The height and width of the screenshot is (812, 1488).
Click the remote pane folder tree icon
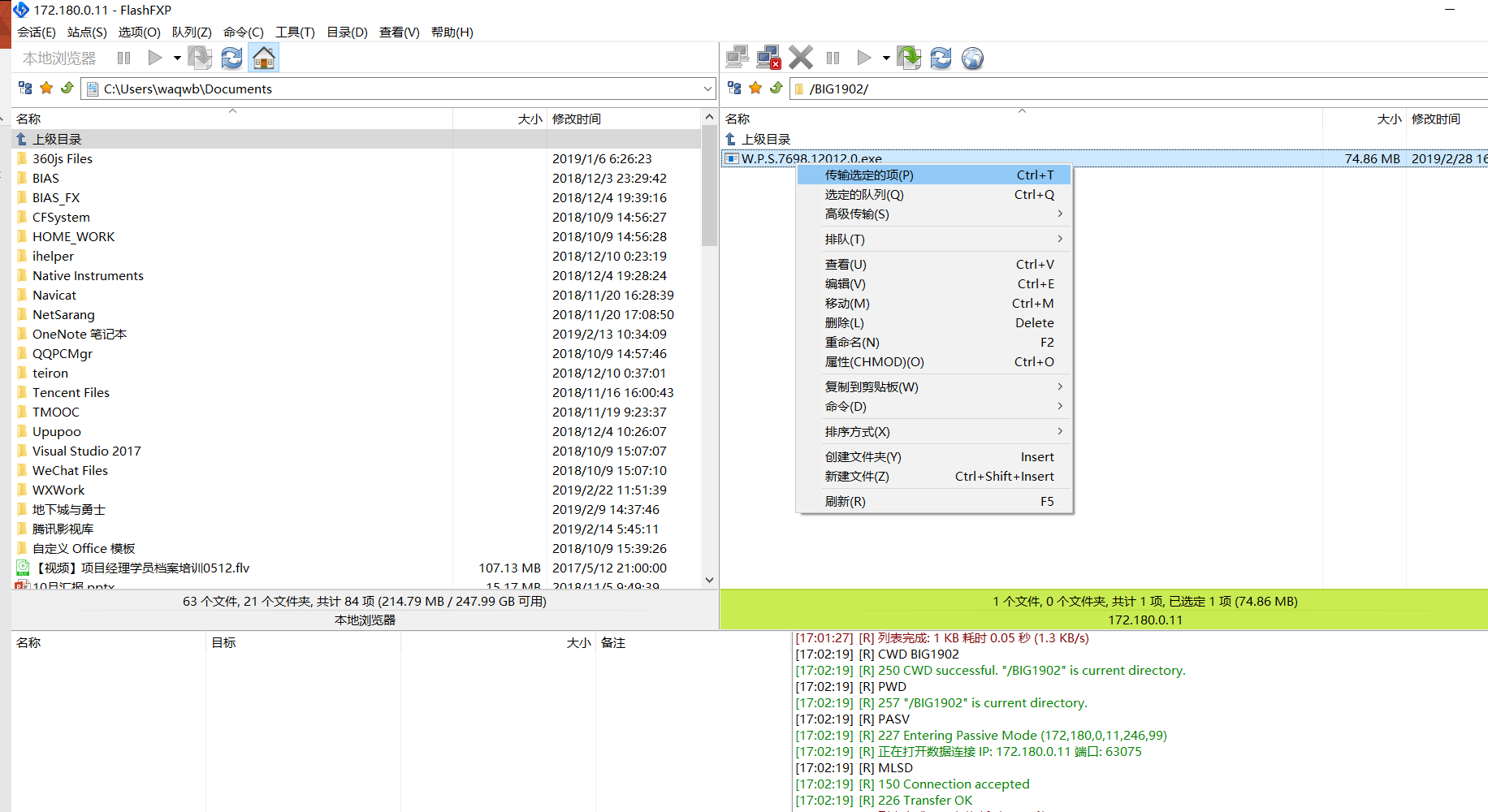[x=734, y=88]
